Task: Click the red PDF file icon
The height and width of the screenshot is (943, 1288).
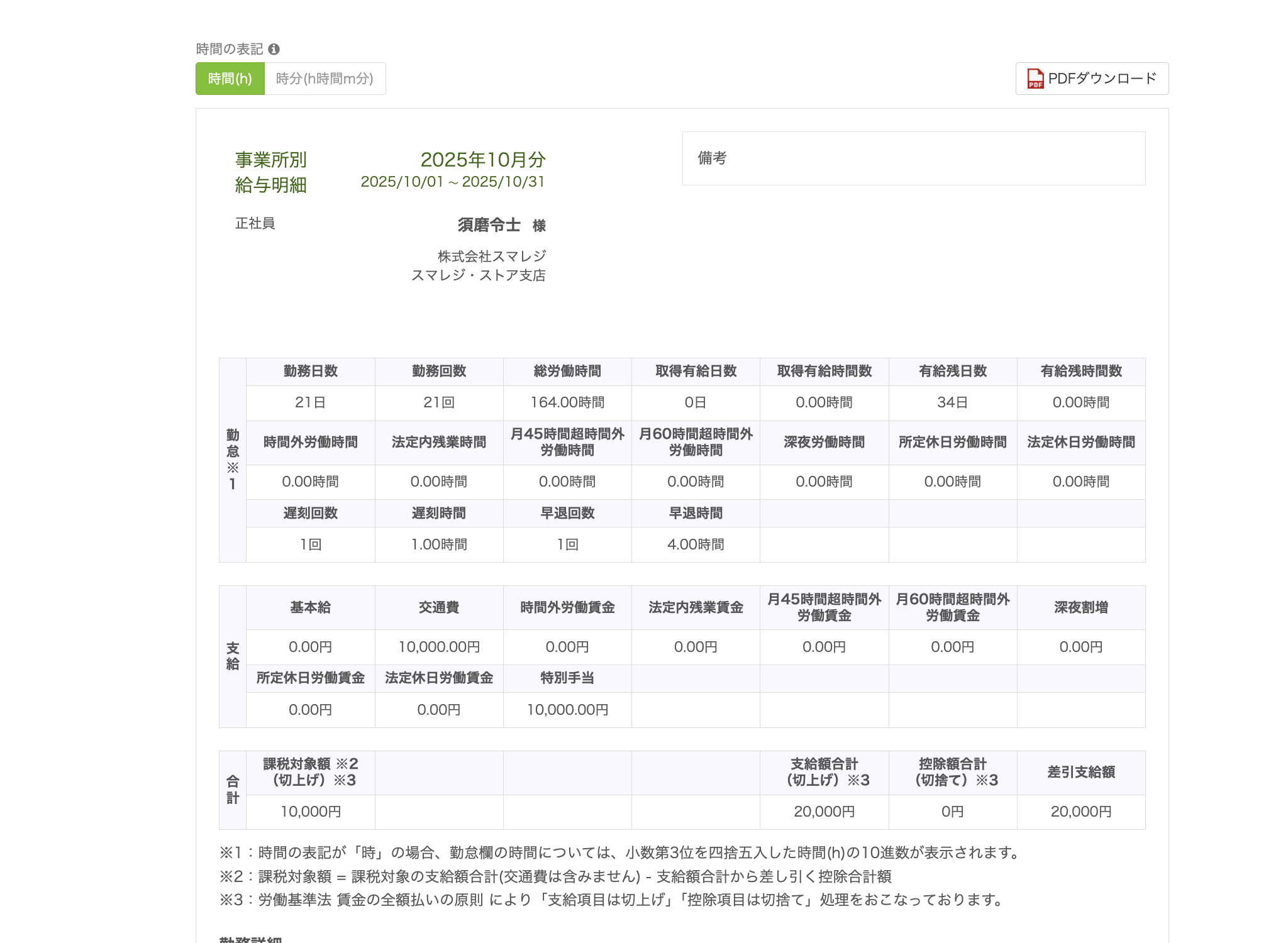Action: (1035, 79)
